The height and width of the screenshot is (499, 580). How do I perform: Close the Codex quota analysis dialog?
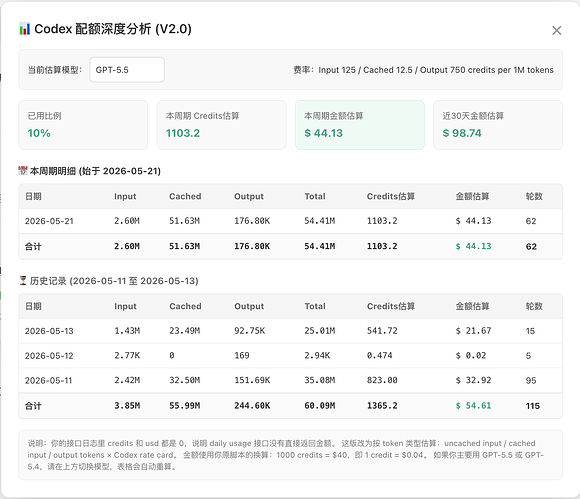coord(556,30)
